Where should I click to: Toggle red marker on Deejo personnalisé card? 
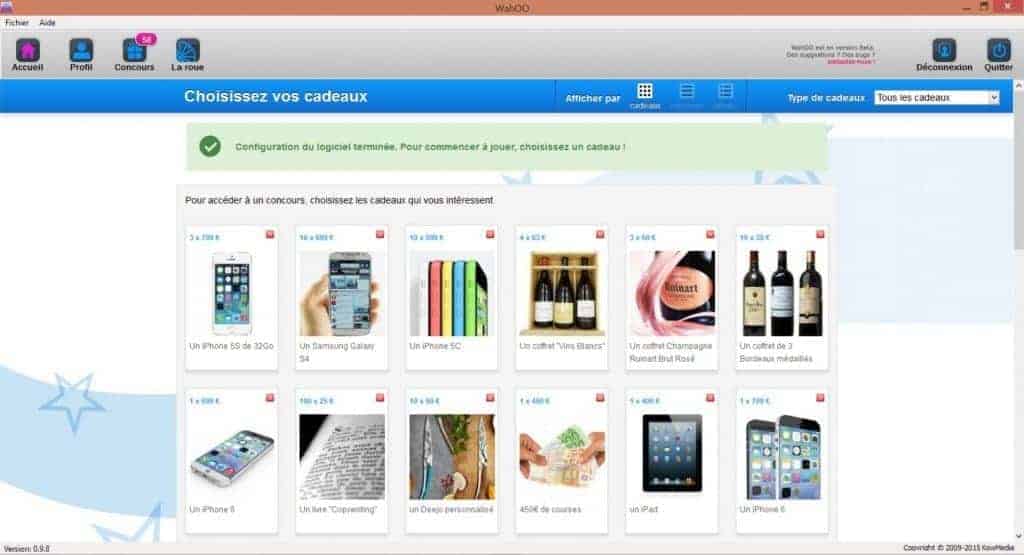click(x=490, y=398)
